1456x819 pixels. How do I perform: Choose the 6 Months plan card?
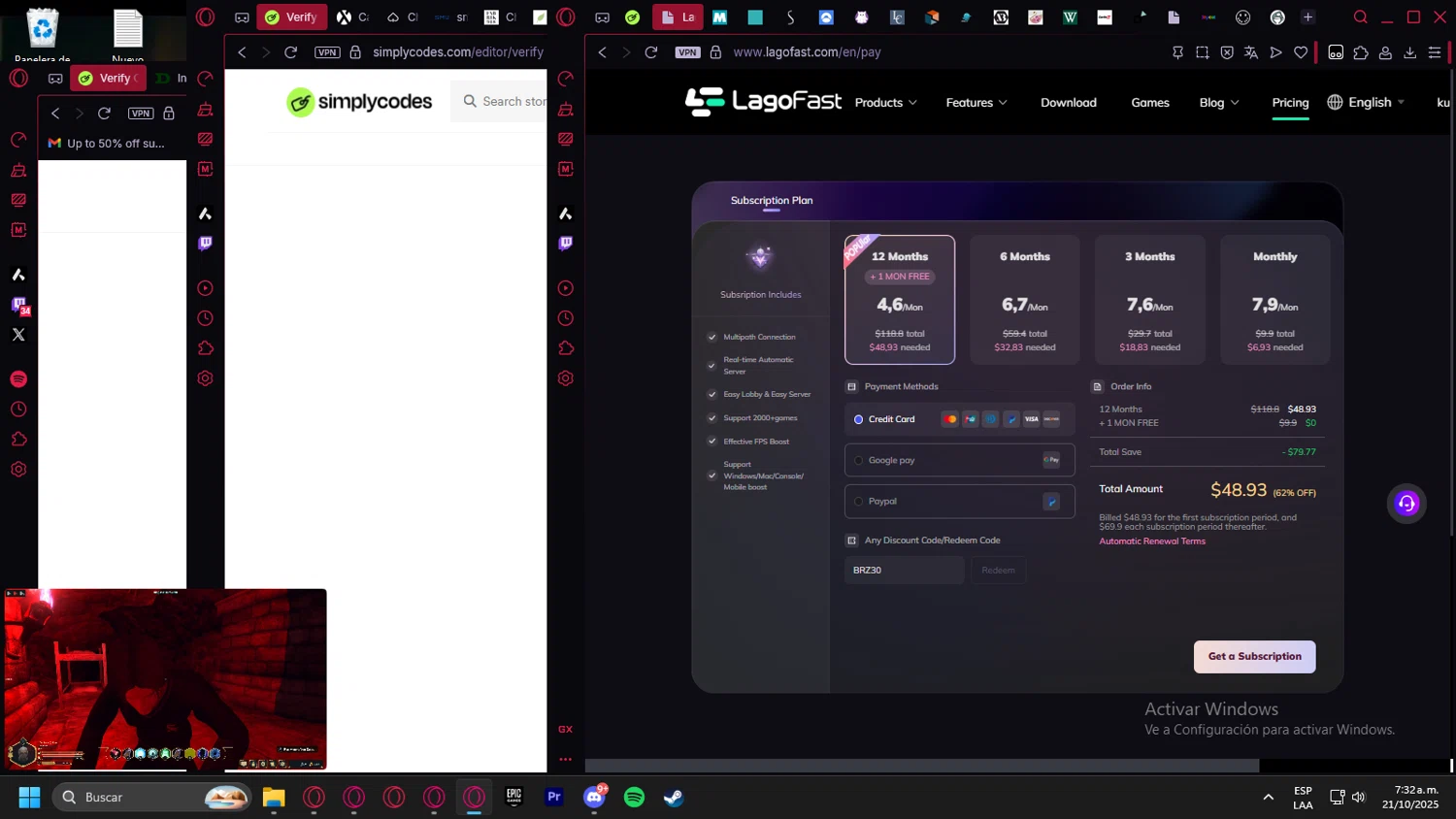pos(1025,300)
